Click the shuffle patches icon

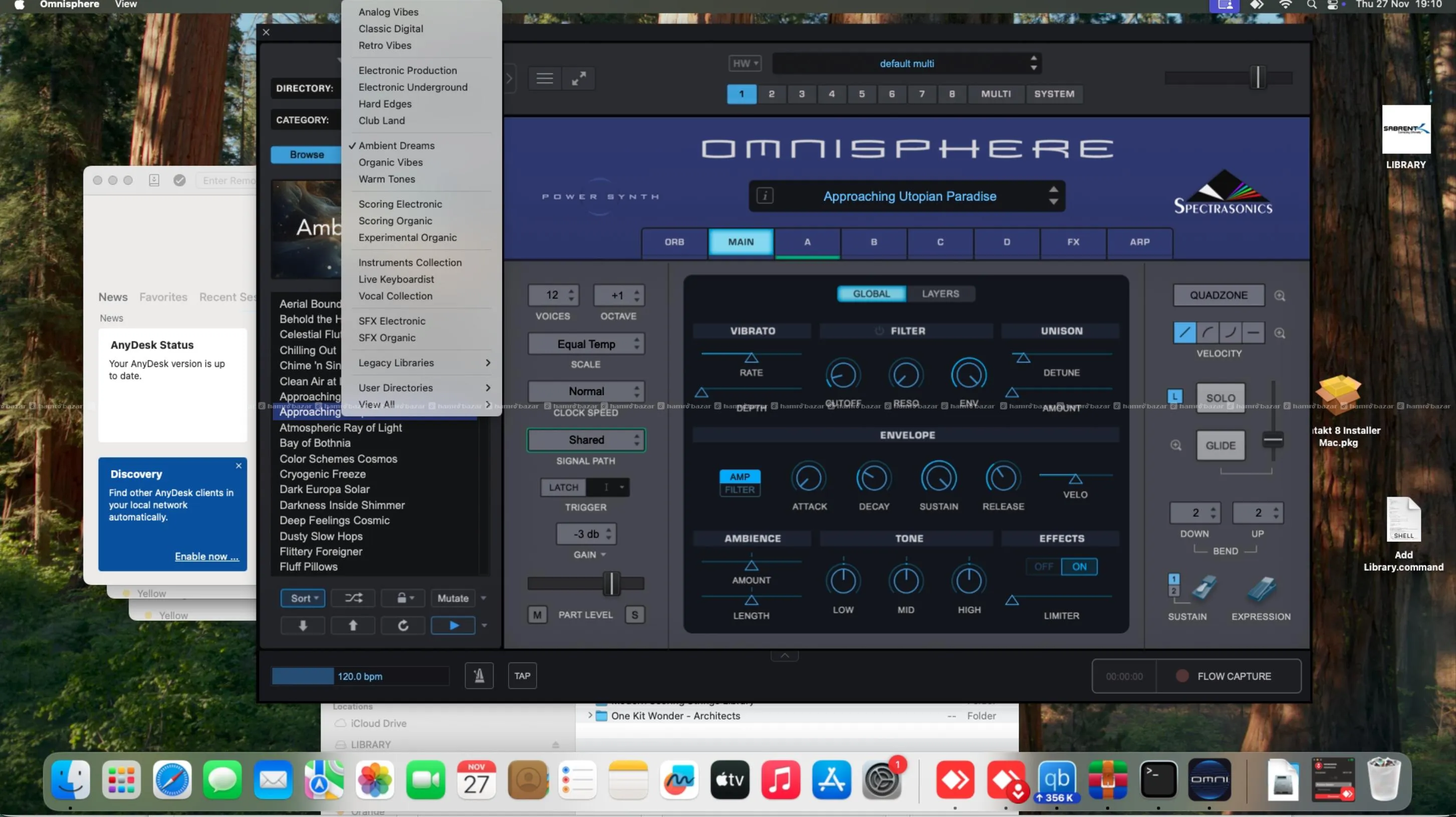click(354, 597)
